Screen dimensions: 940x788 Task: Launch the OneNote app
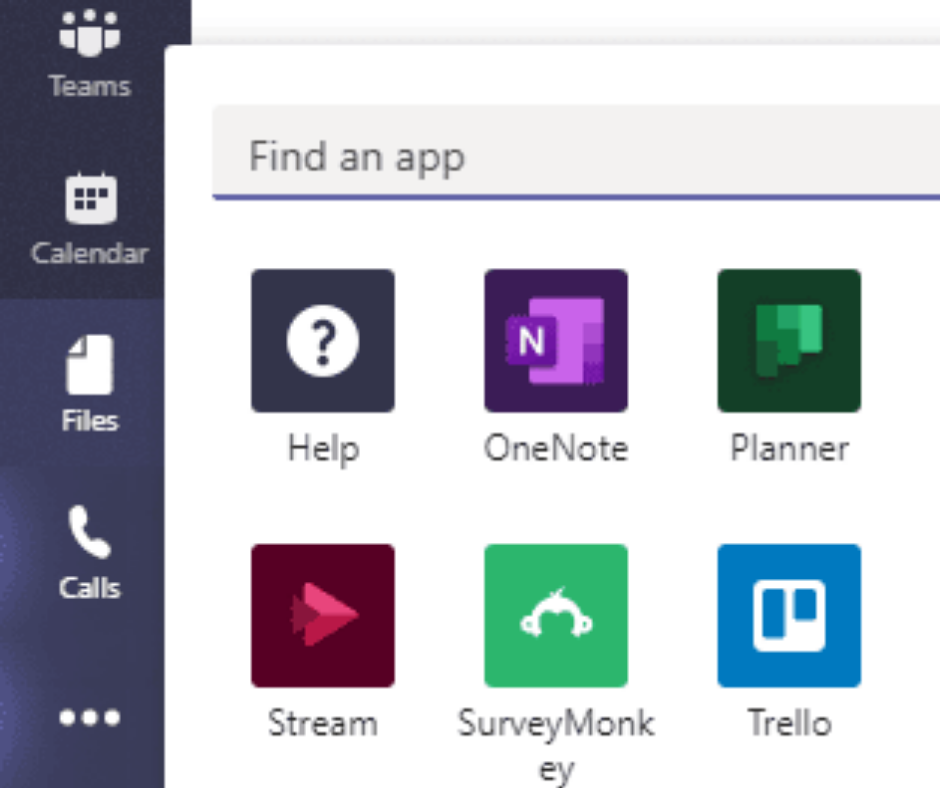coord(556,341)
